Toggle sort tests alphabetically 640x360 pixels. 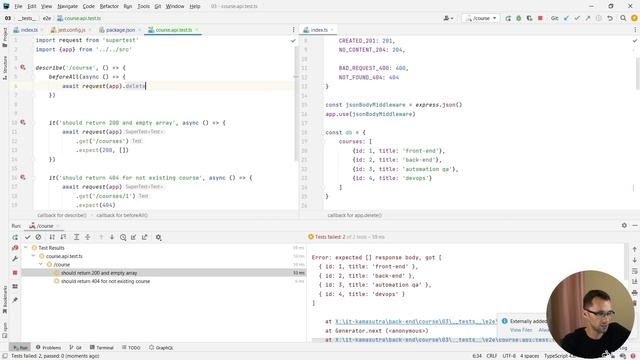[52, 237]
